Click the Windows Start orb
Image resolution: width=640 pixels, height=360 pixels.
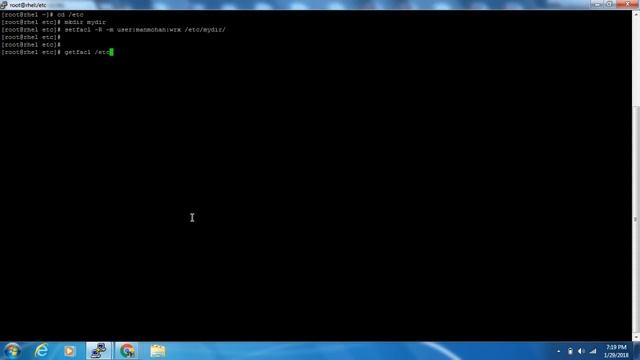coord(12,351)
